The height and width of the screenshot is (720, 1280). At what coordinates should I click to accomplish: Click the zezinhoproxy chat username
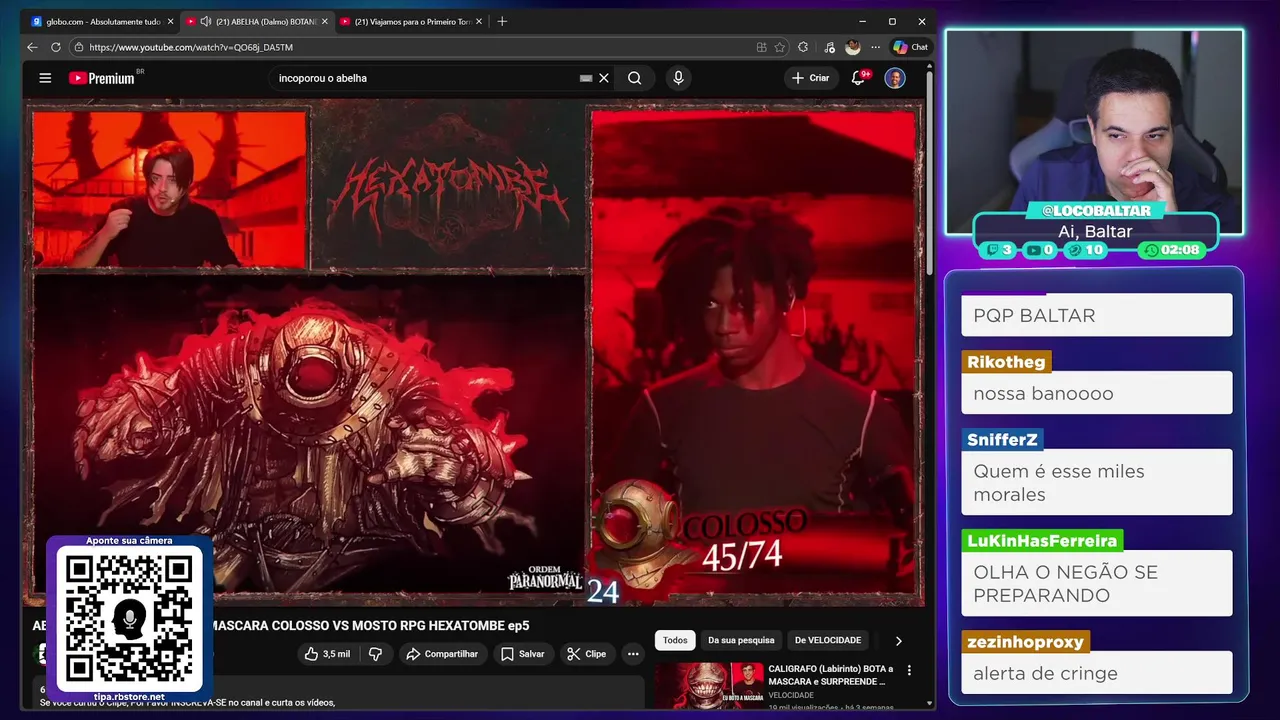[x=1025, y=642]
